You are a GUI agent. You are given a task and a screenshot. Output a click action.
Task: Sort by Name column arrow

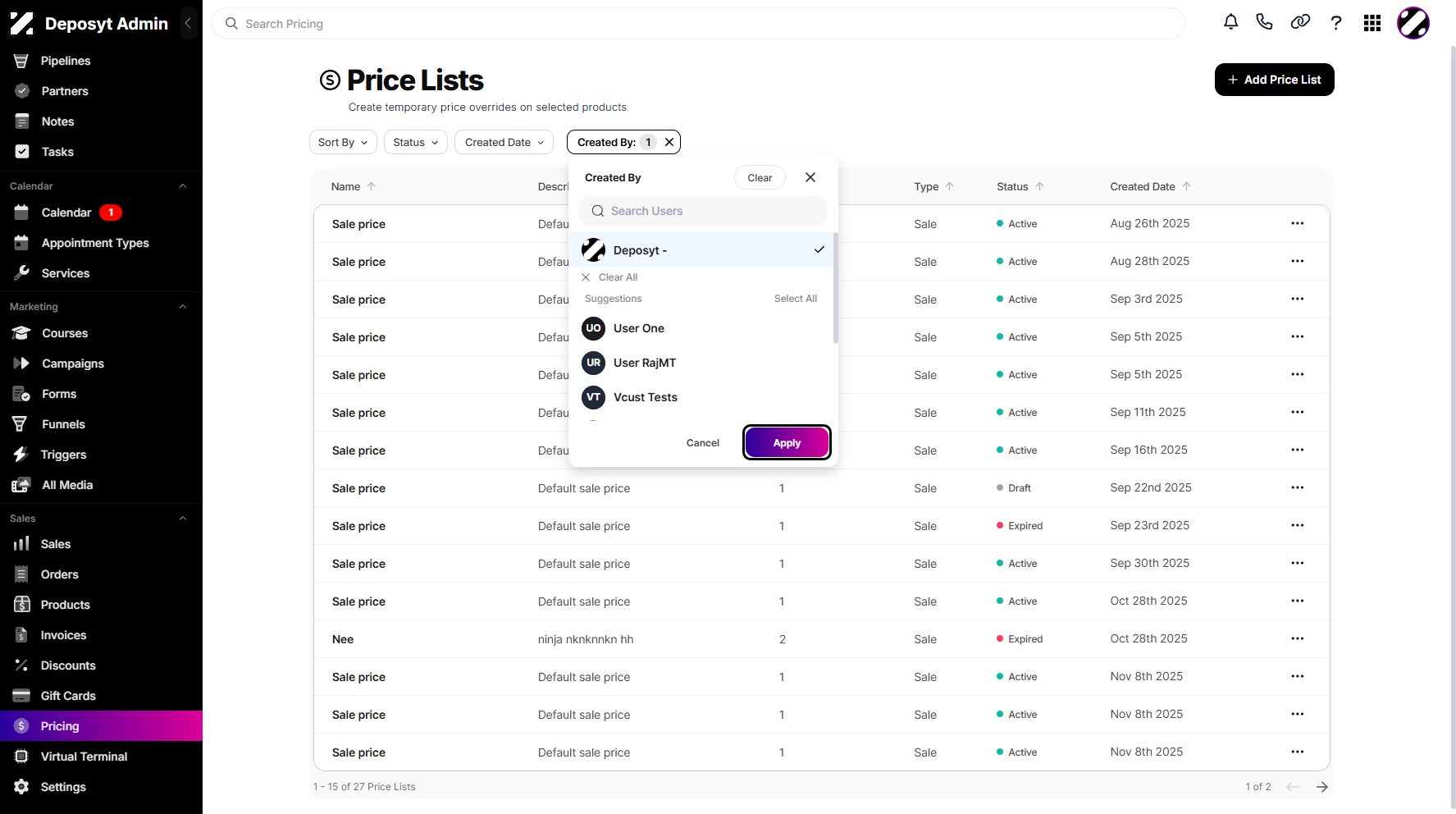(372, 186)
